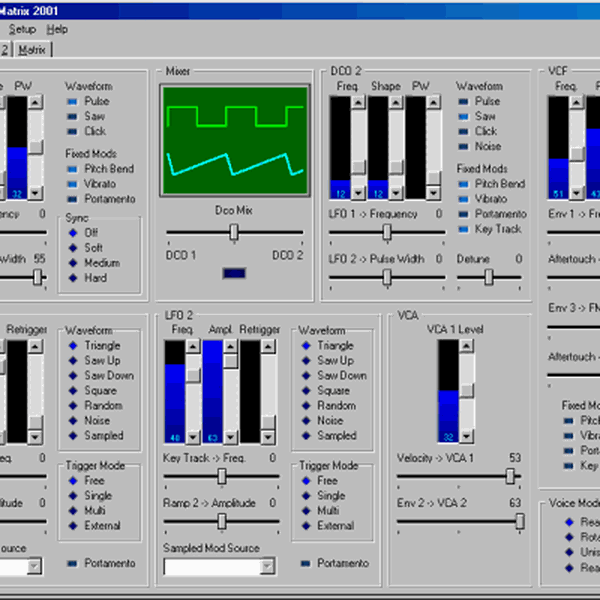Toggle the DCO 2 Saw waveform indicator
Viewport: 600px width, 600px height.
click(465, 116)
